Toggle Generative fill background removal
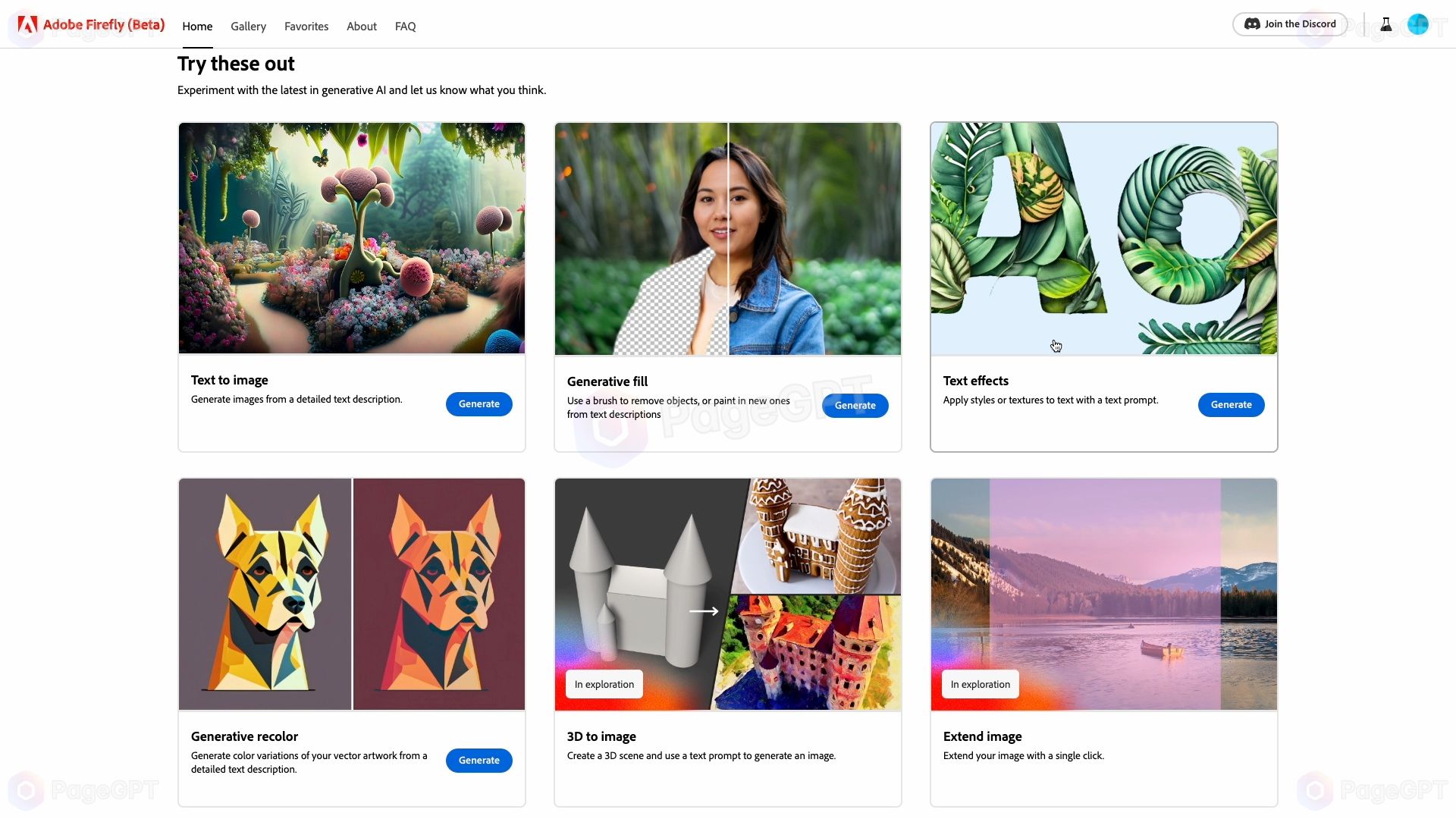1456x819 pixels. coord(727,237)
